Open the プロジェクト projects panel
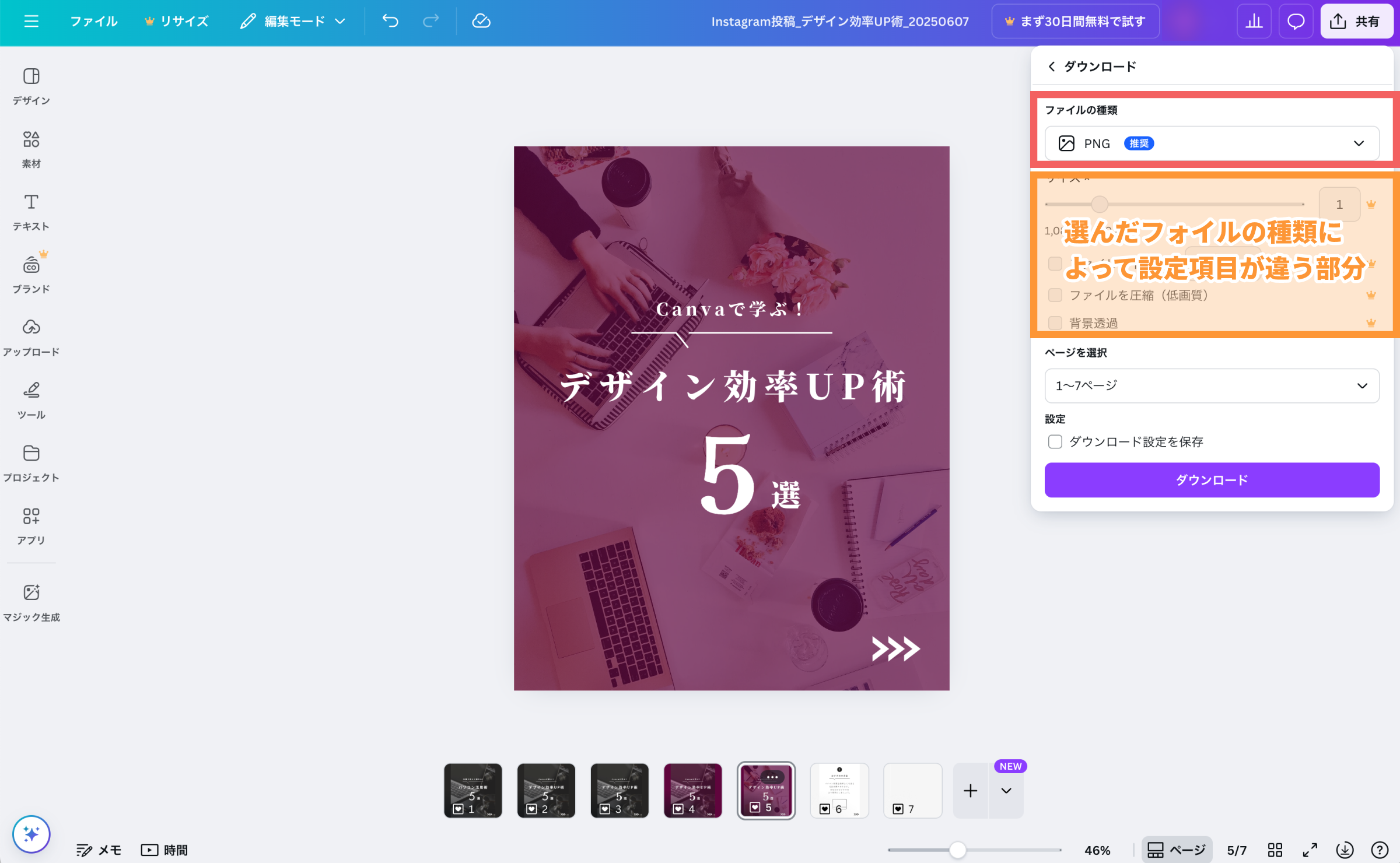Viewport: 1400px width, 863px height. [x=32, y=464]
